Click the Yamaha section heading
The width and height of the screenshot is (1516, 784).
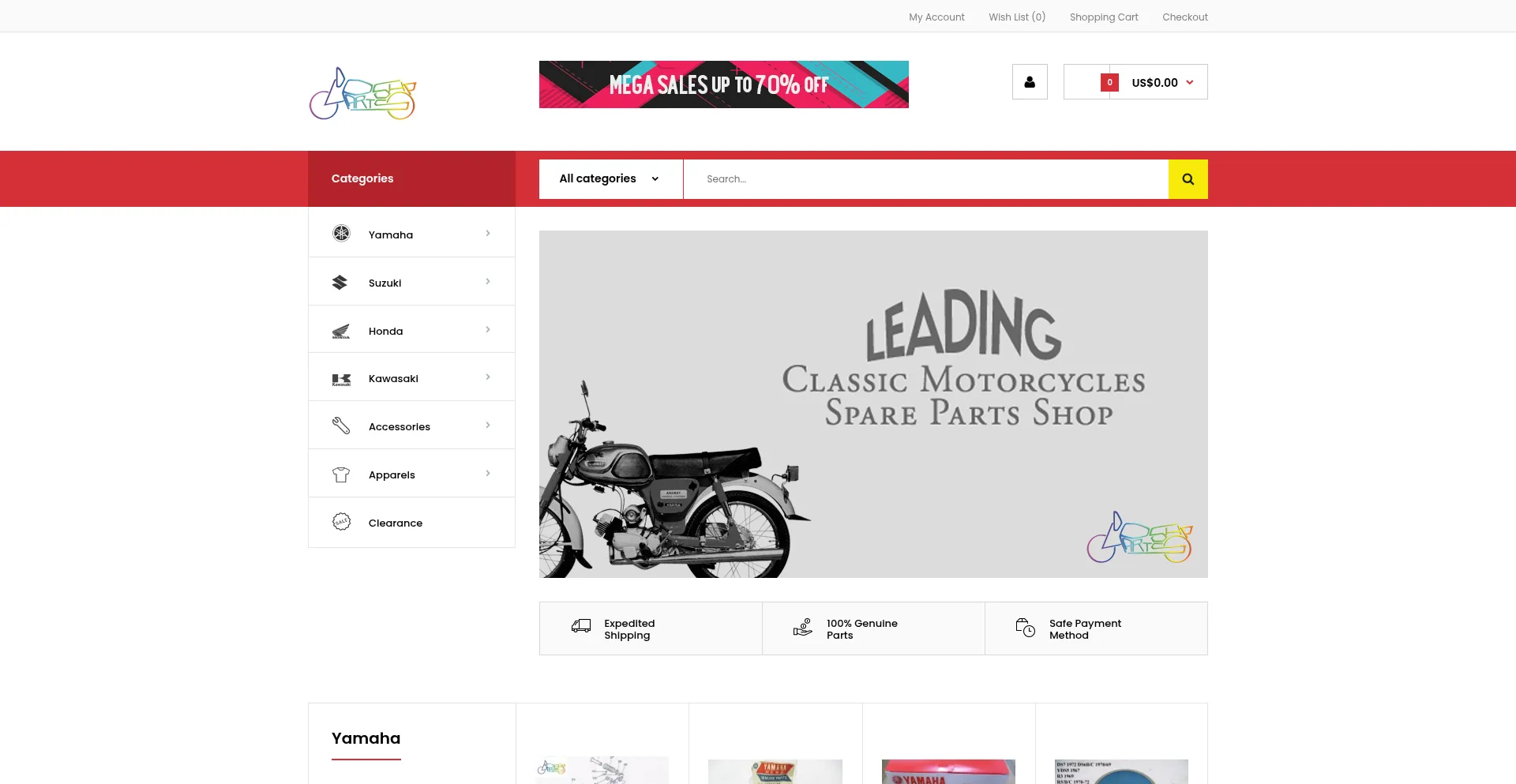coord(366,738)
